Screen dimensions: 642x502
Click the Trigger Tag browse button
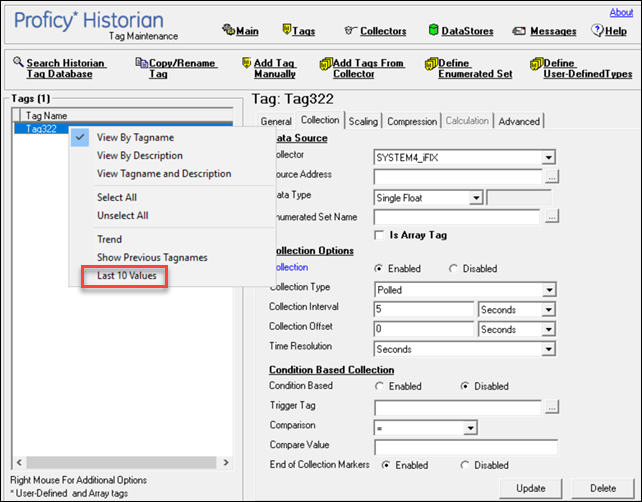[552, 407]
